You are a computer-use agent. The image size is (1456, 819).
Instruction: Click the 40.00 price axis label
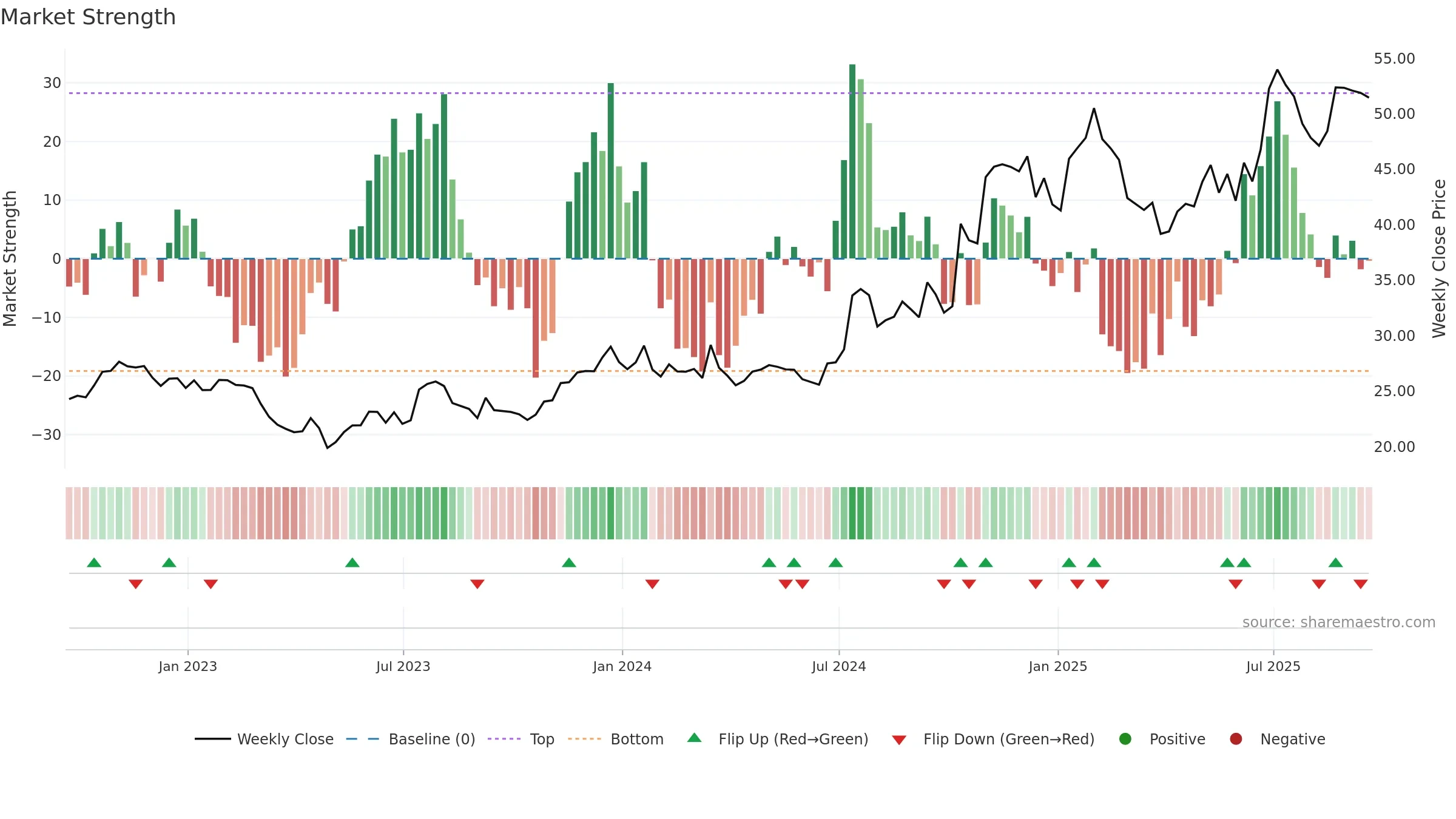(1394, 224)
